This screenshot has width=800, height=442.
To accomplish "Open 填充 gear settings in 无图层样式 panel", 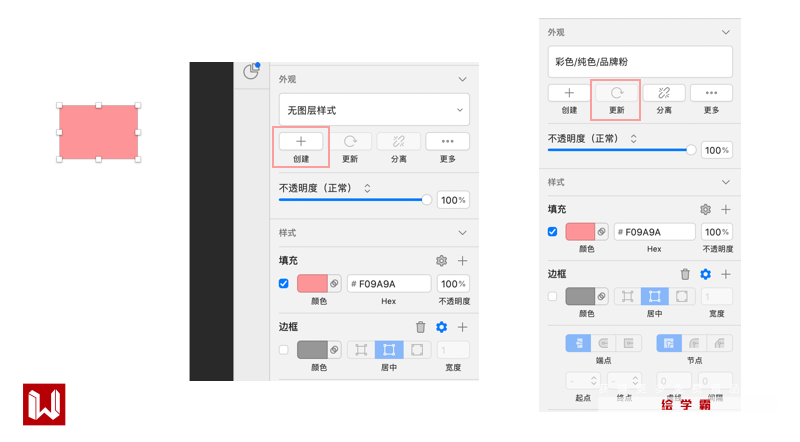I will (x=441, y=261).
